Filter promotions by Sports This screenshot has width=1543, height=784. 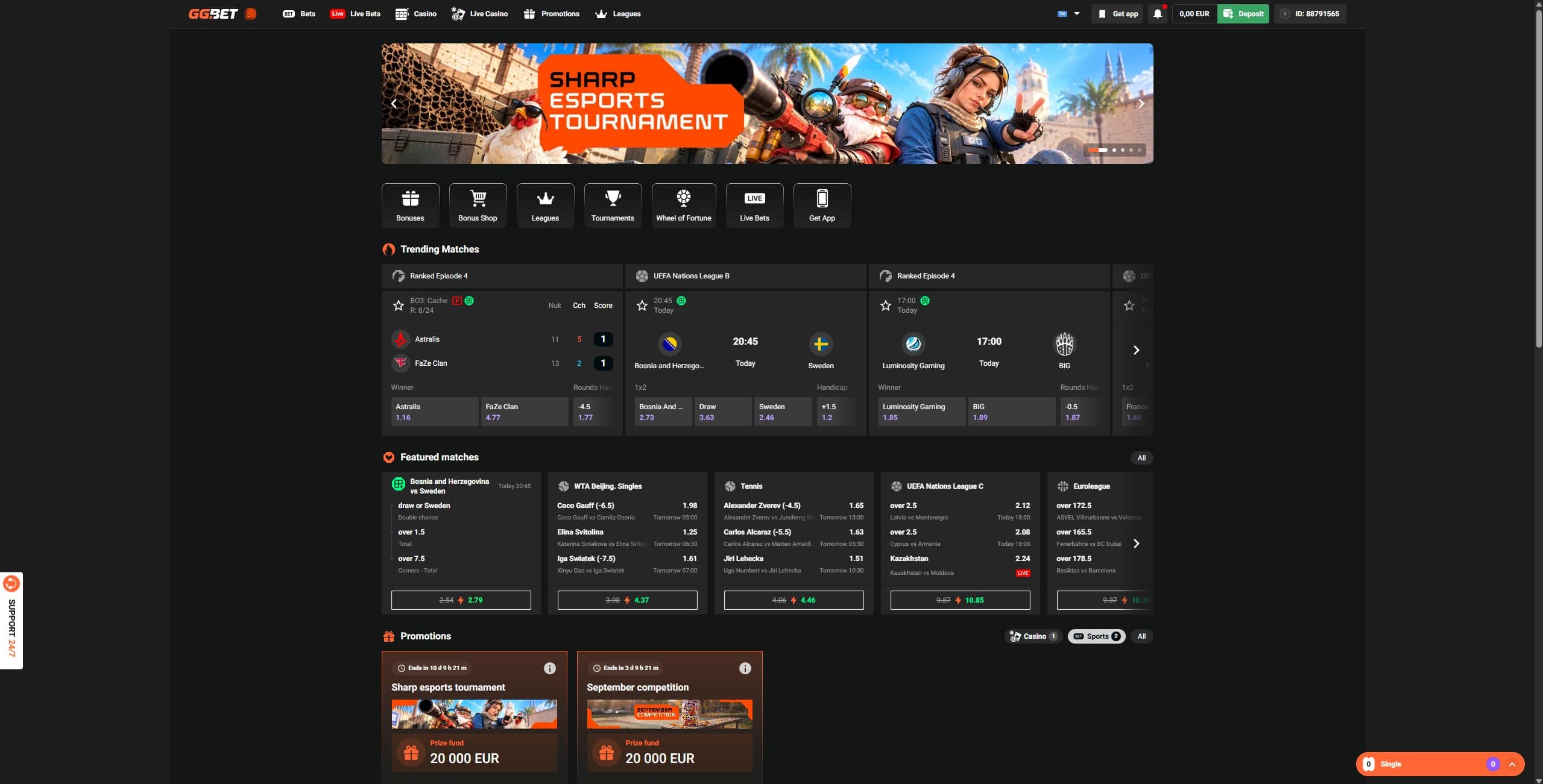1096,636
